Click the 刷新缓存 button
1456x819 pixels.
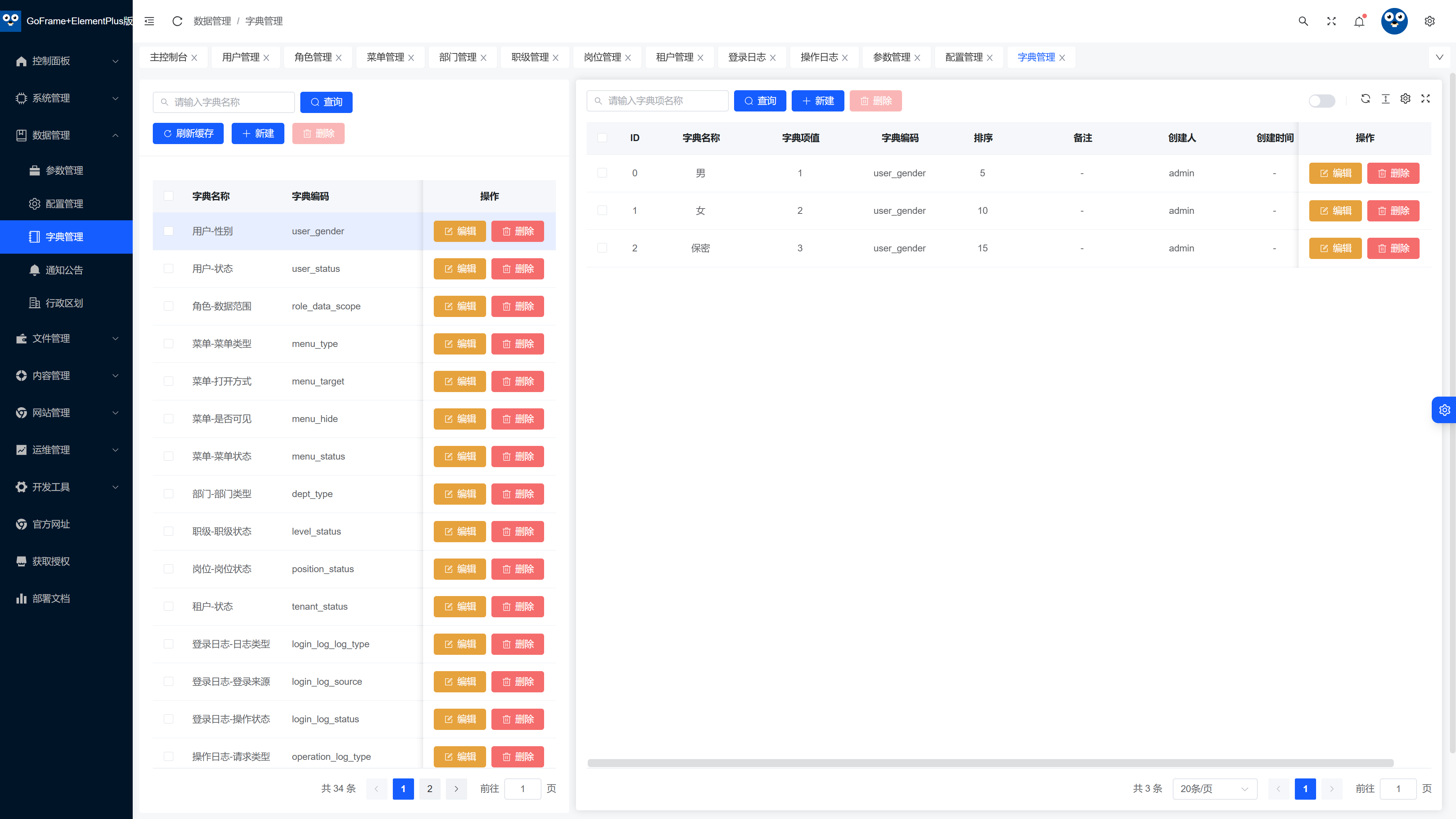(x=188, y=133)
